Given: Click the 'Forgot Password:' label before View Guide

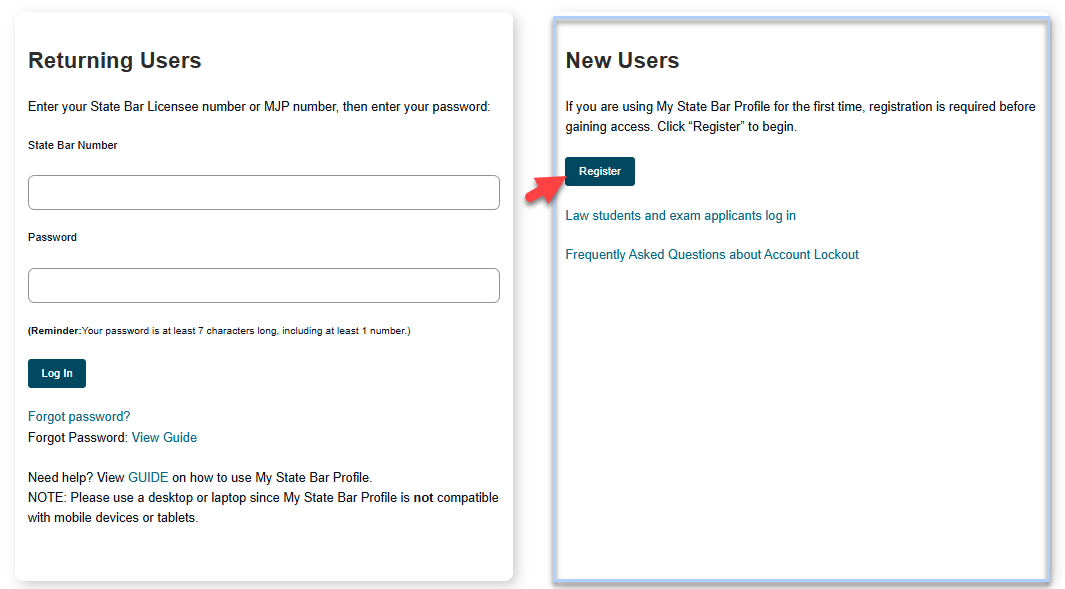Looking at the screenshot, I should click(78, 437).
